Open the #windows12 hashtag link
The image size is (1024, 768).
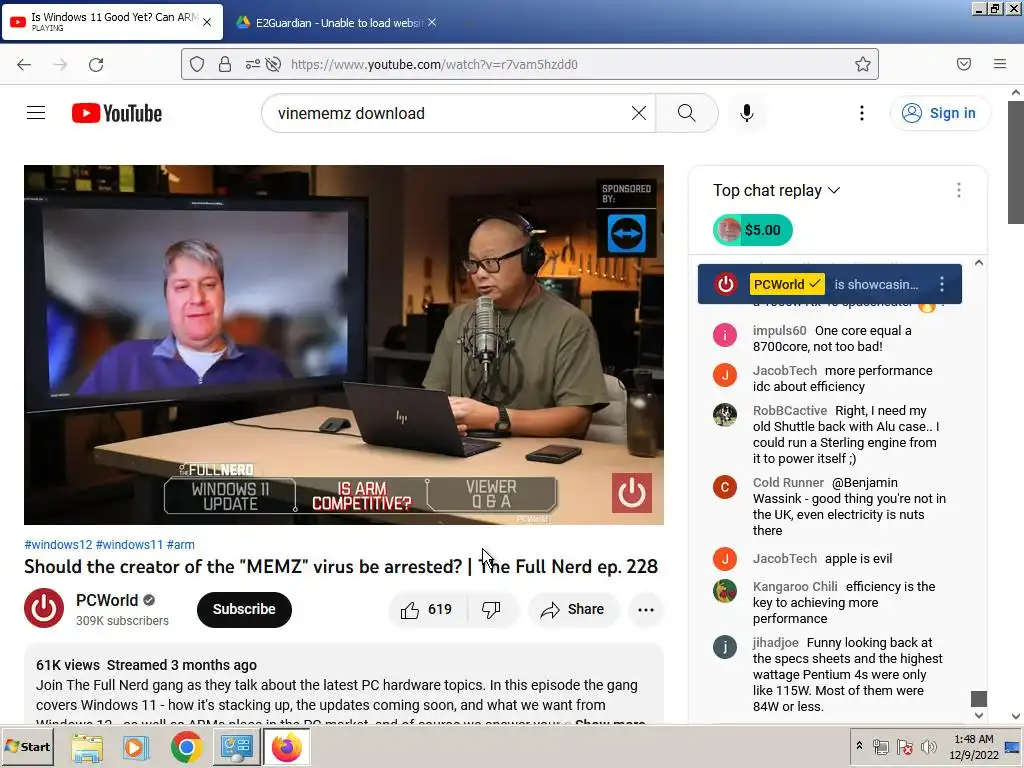pos(58,545)
